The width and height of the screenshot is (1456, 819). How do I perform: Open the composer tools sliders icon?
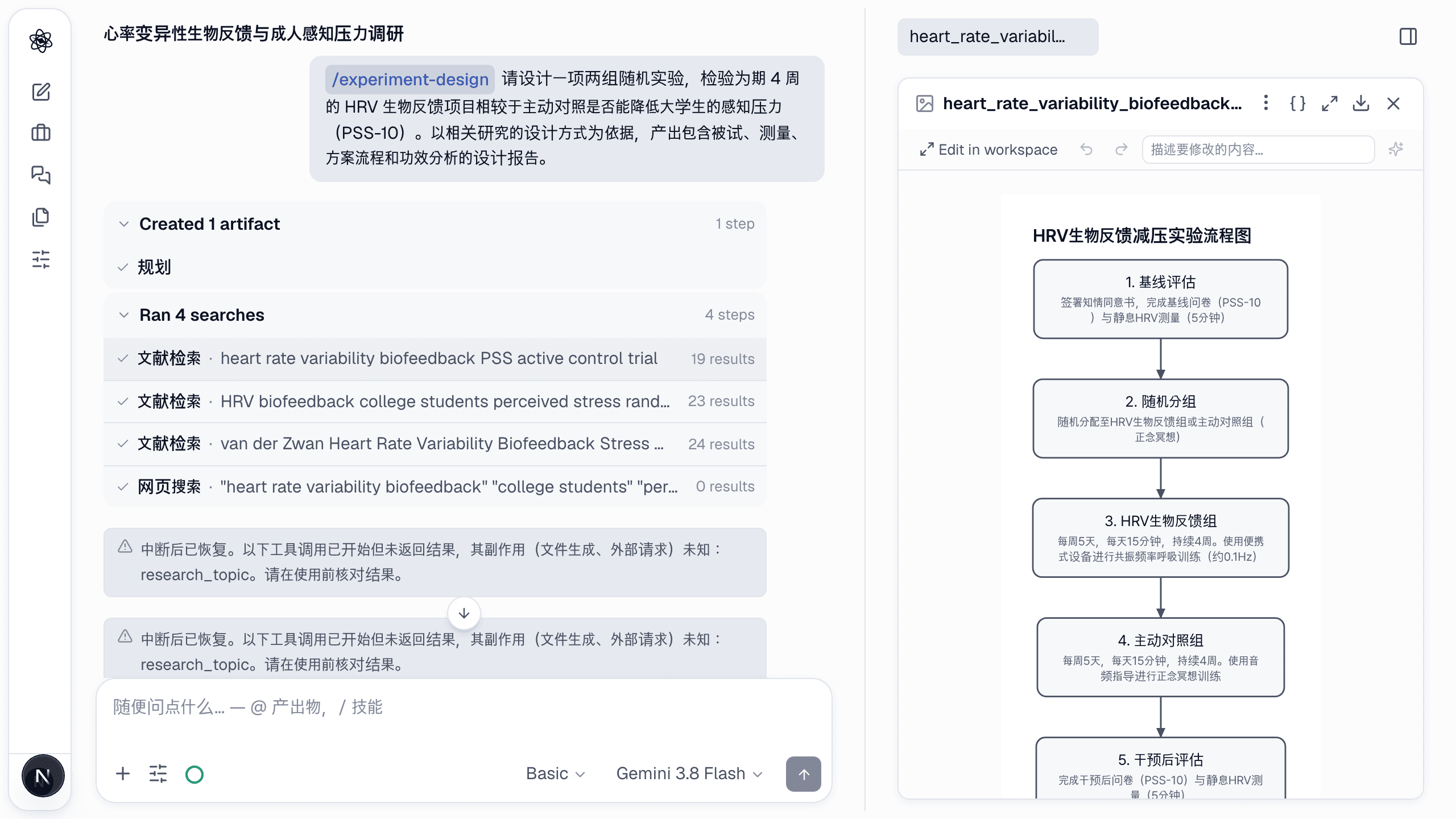[x=158, y=774]
